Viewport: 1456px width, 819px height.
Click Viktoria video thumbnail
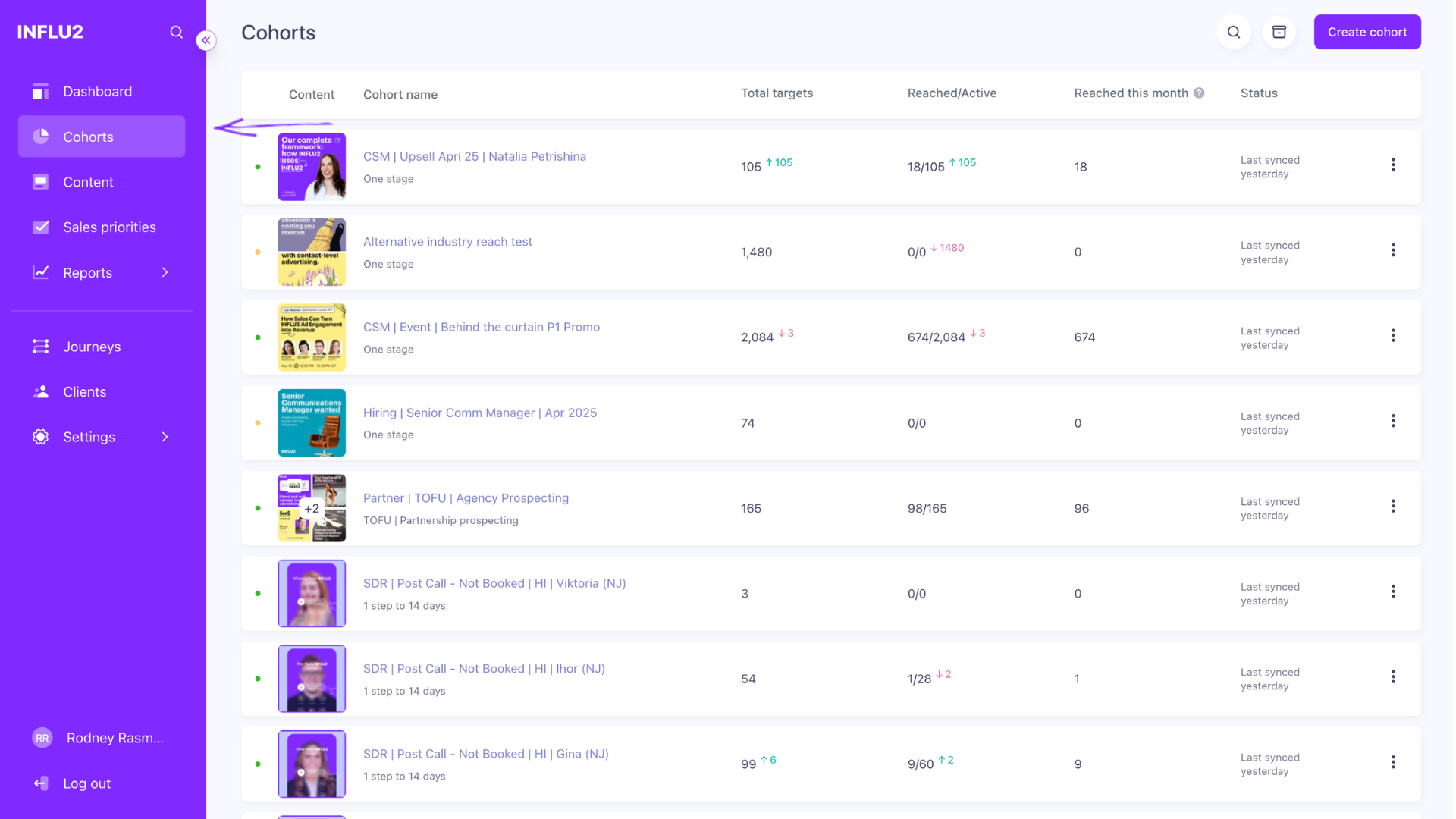[x=312, y=594]
